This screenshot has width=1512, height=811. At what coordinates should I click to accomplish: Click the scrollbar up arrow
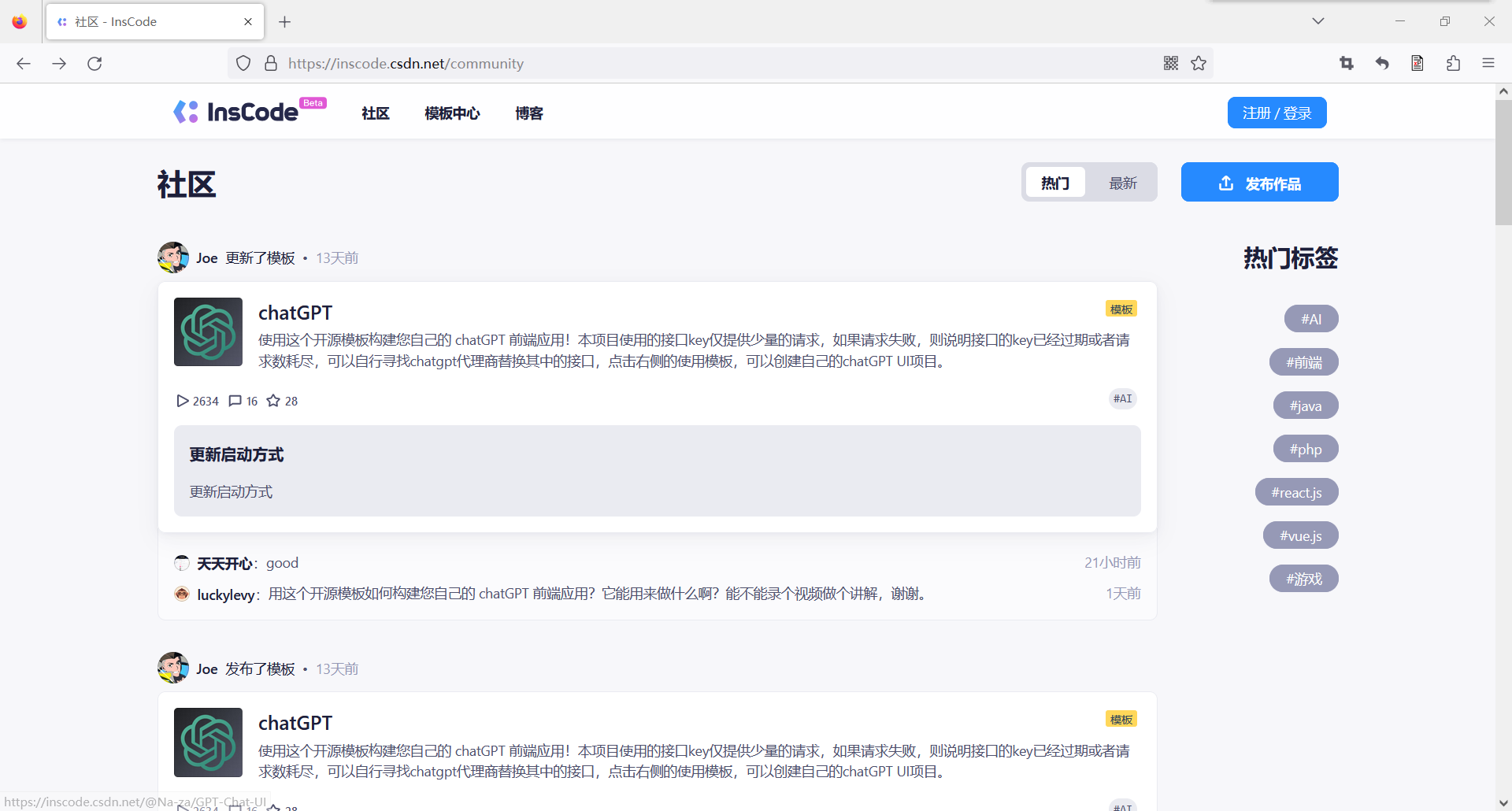[1503, 91]
